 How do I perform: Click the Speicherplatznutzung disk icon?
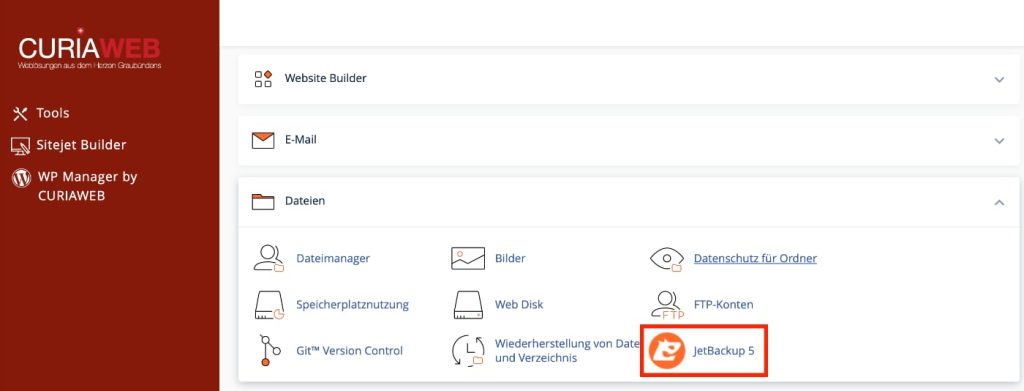269,305
